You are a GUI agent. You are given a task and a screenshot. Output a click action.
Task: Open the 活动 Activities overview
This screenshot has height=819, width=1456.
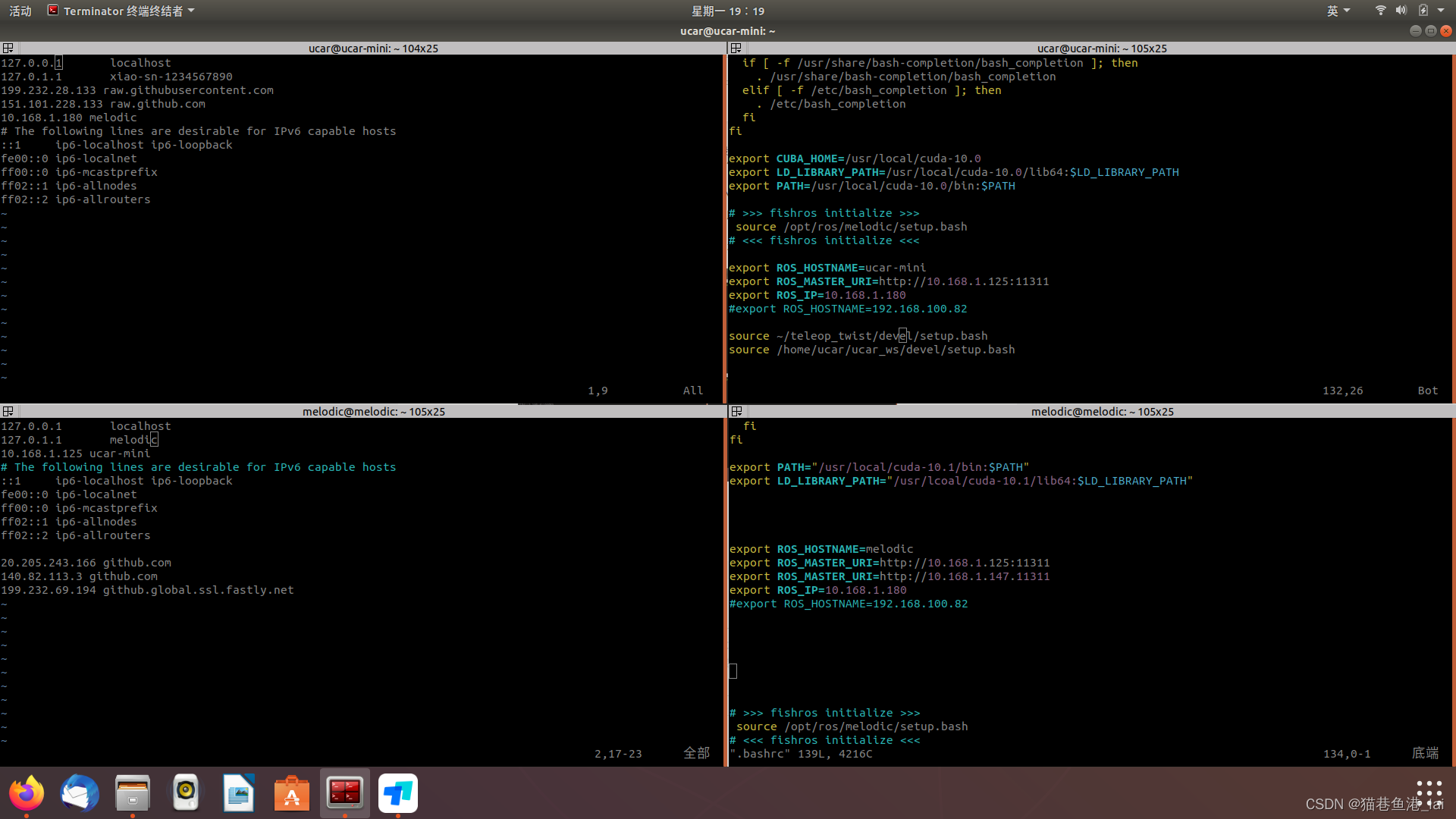click(20, 11)
